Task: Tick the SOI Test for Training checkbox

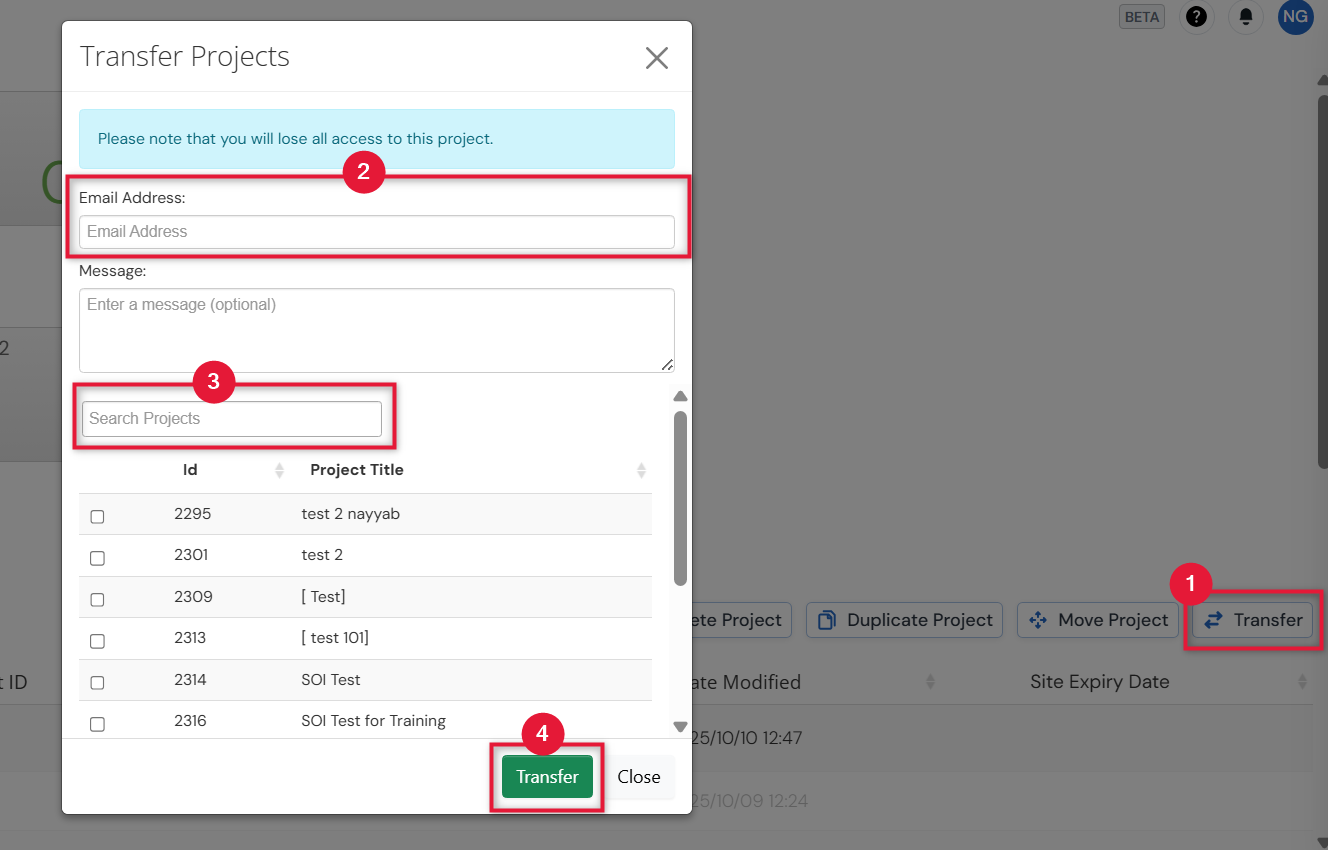Action: tap(97, 724)
